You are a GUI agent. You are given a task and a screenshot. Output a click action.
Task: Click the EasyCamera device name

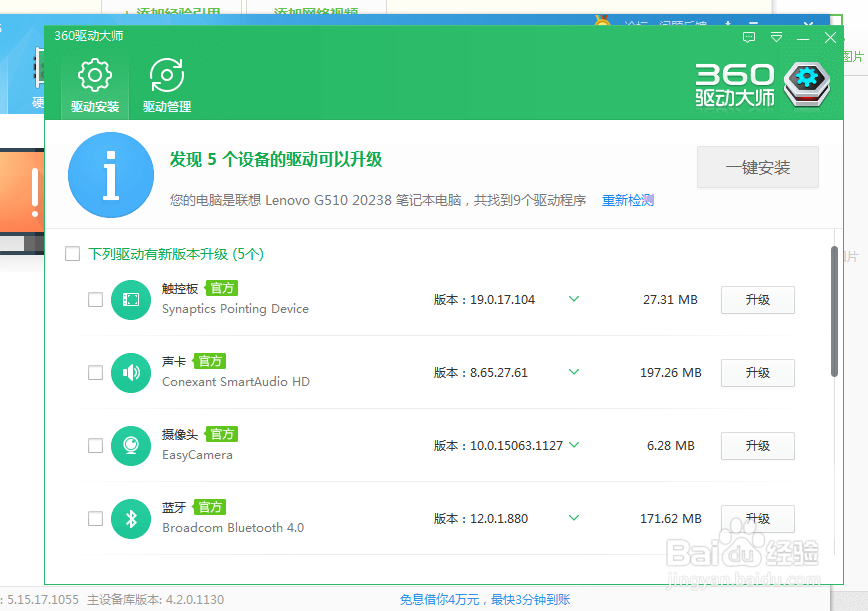(x=197, y=455)
